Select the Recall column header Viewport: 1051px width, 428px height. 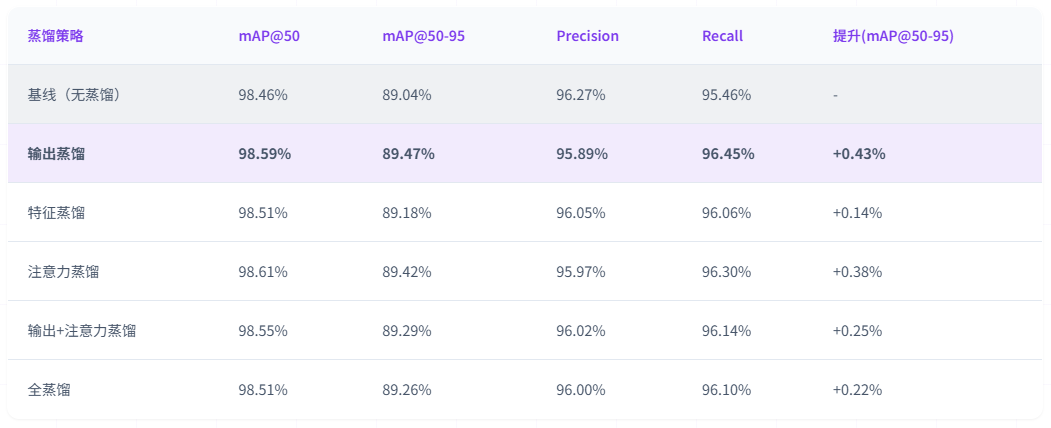(x=722, y=36)
